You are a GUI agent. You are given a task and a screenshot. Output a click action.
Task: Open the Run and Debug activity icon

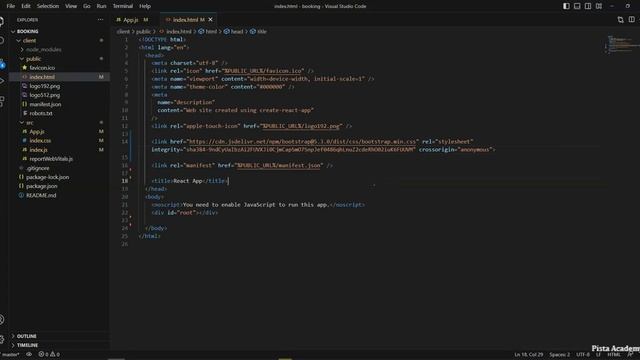tap(2, 81)
